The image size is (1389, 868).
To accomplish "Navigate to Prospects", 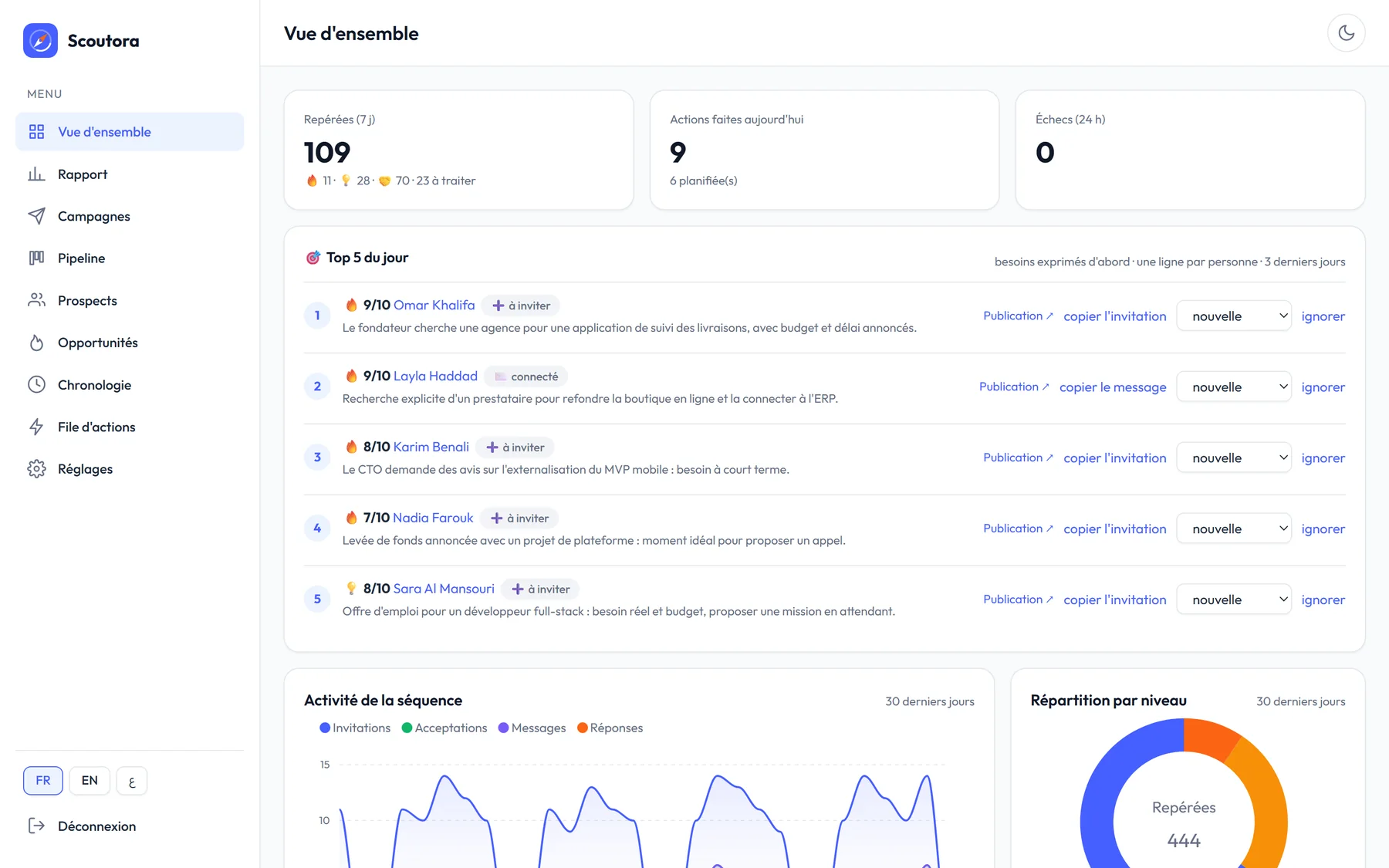I will (130, 300).
